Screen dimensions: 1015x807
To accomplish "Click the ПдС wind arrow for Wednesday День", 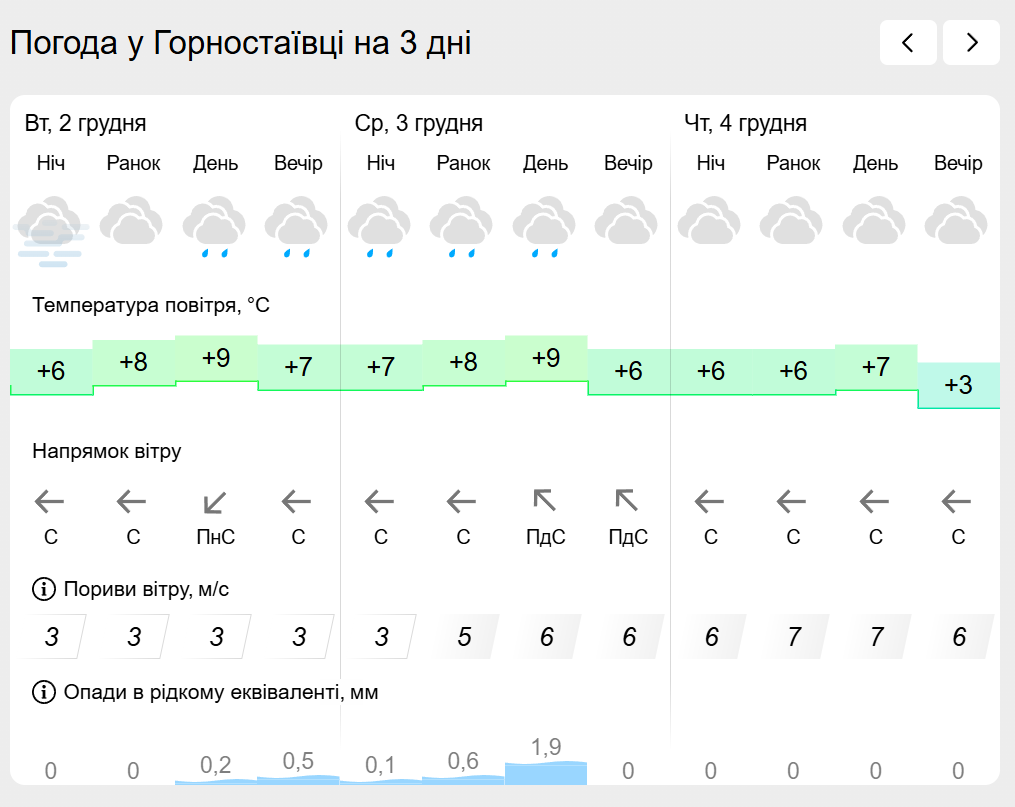I will click(545, 500).
